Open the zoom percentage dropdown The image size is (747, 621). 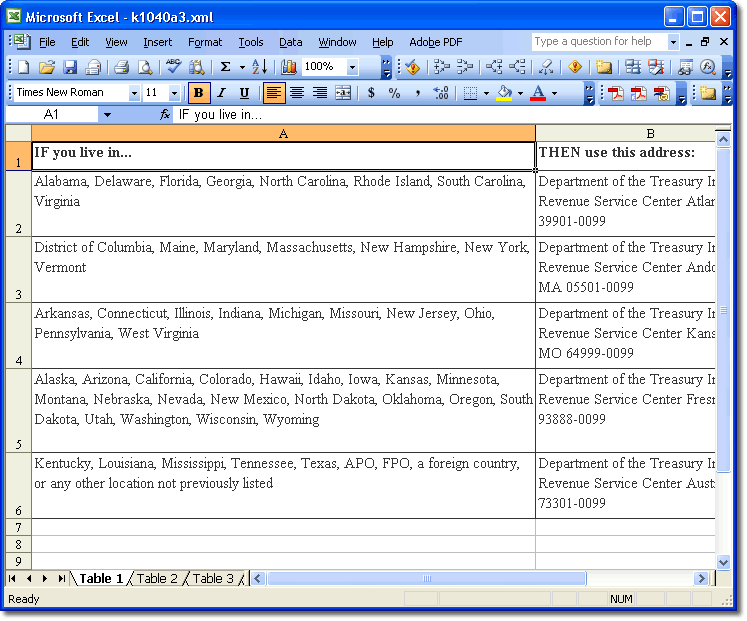click(x=352, y=67)
